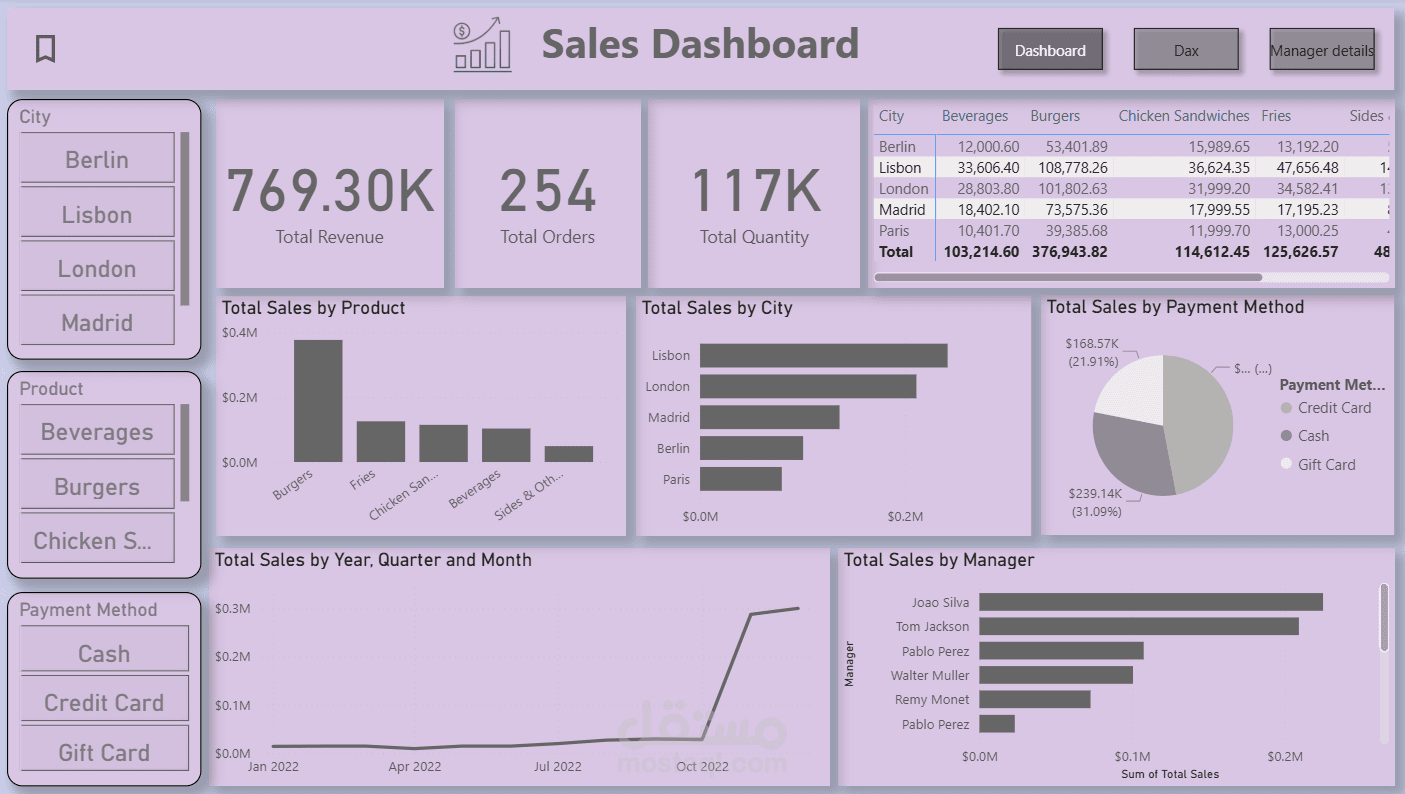Select the Madrid bar in city chart

pos(770,417)
